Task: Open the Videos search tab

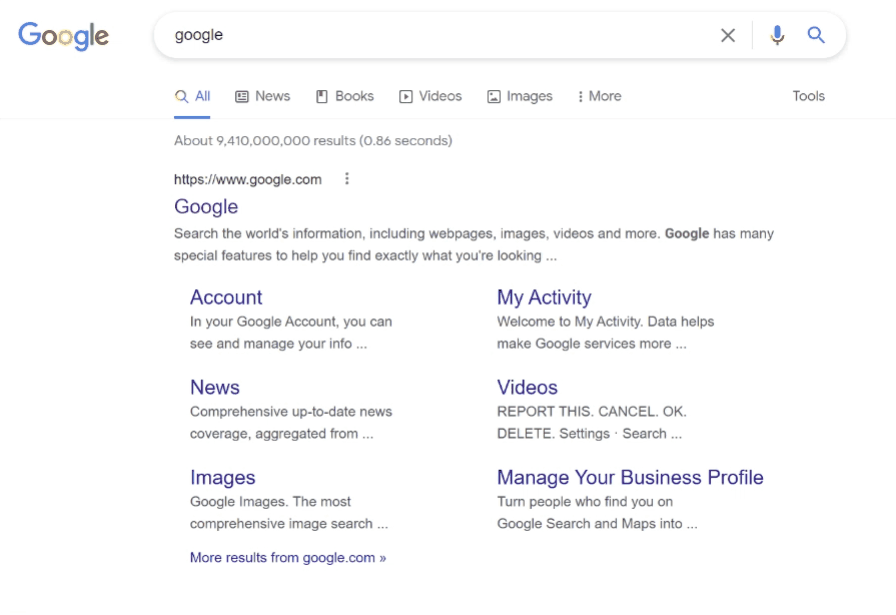Action: pyautogui.click(x=430, y=96)
